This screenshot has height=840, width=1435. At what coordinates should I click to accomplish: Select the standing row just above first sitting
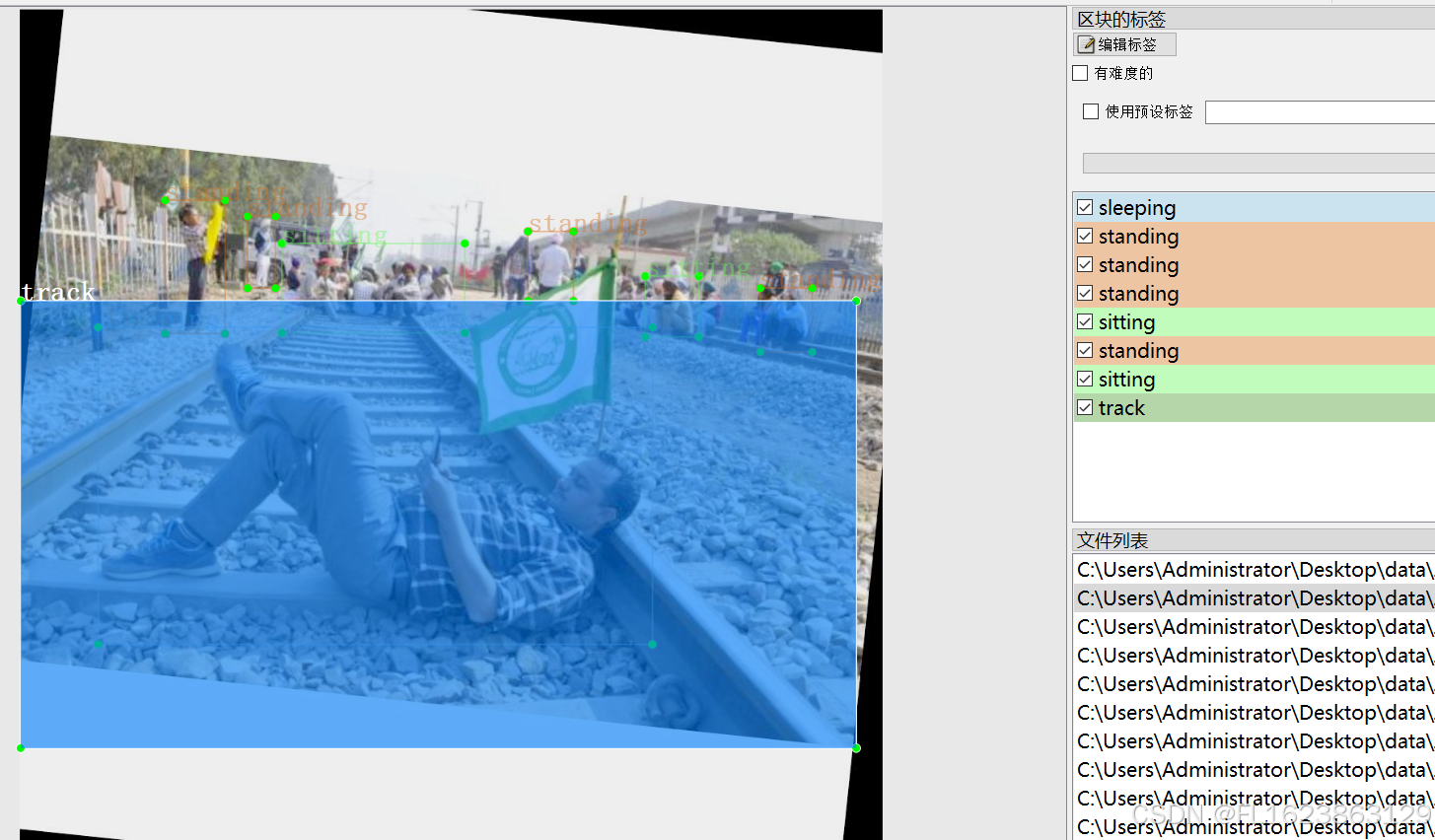[x=1254, y=293]
